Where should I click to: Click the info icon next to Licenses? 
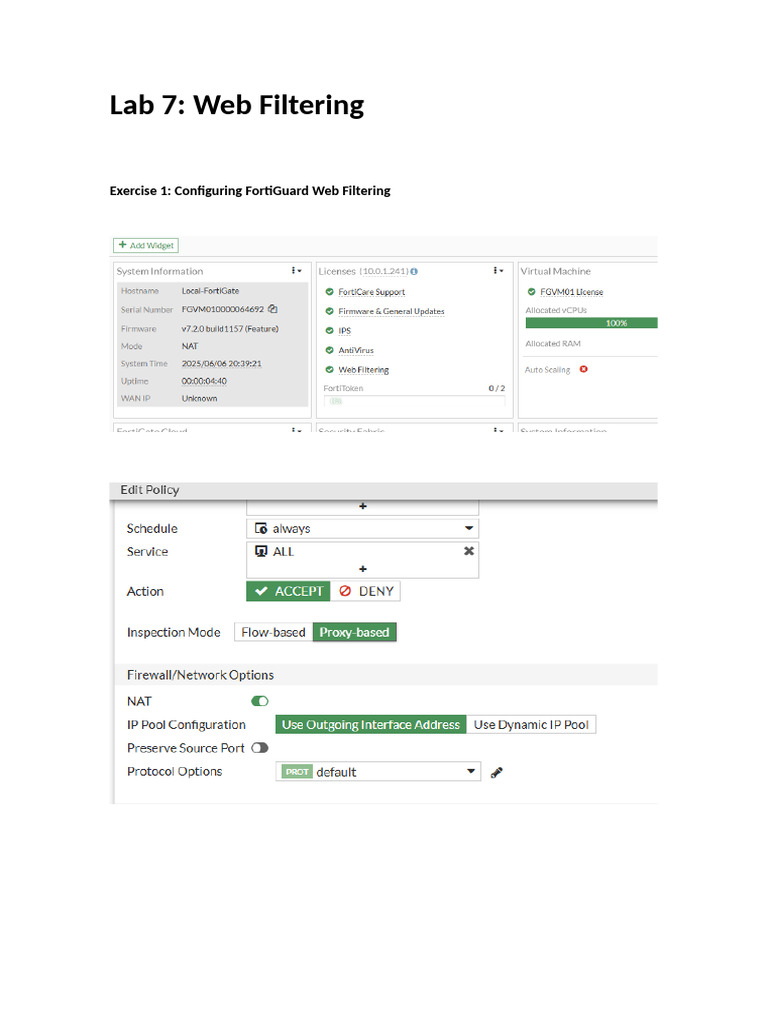click(414, 271)
